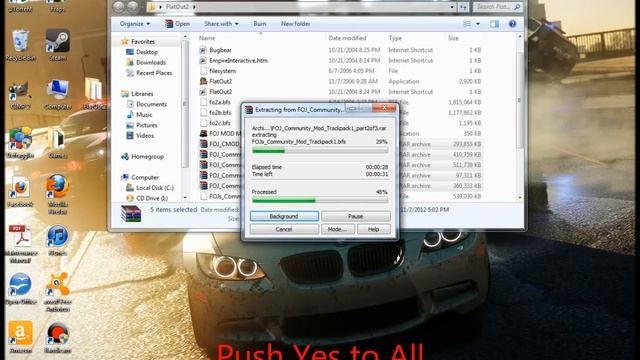Open the red disc shortcut beside Amazon
This screenshot has width=640, height=360.
(57, 338)
